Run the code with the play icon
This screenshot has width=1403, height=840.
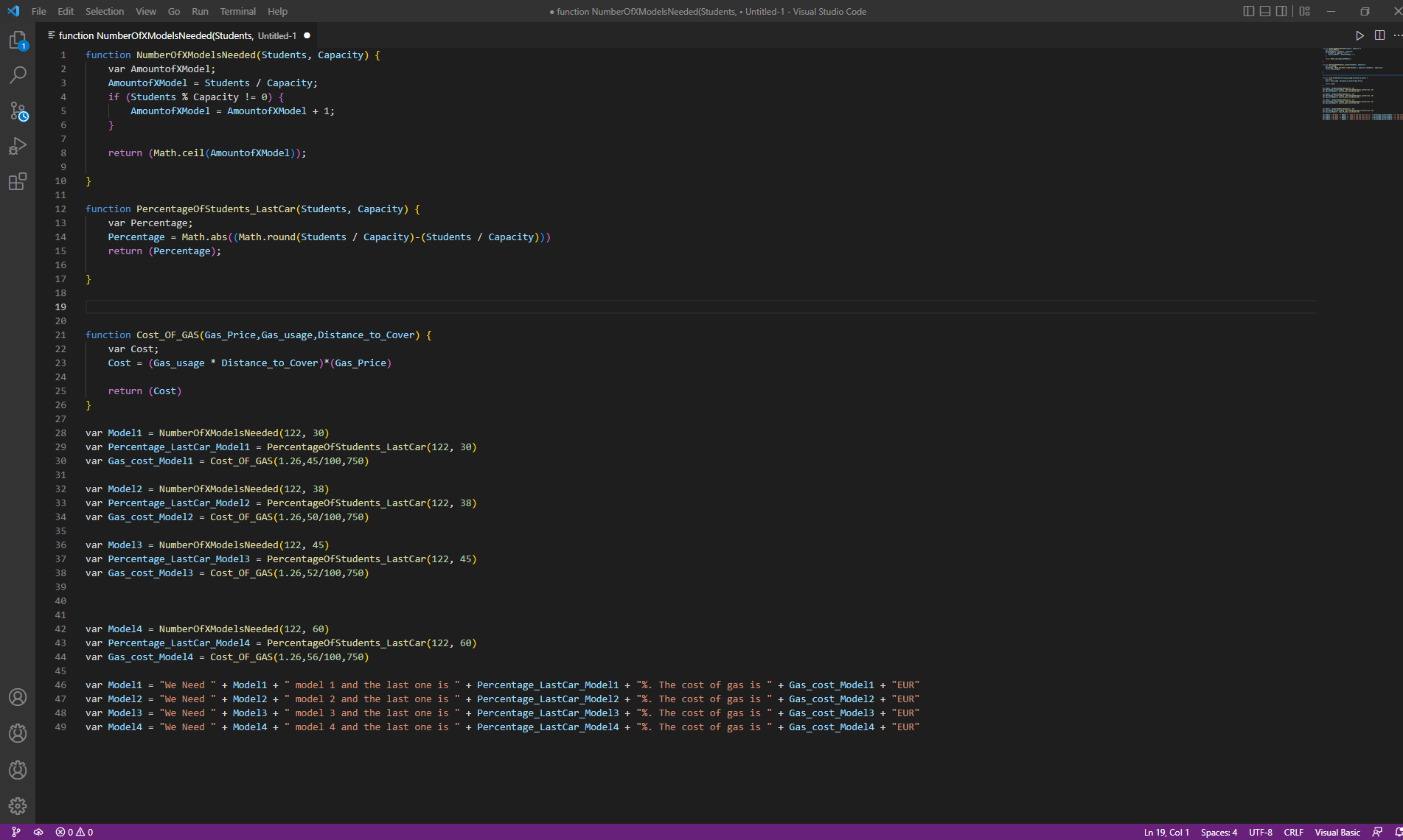point(1360,35)
